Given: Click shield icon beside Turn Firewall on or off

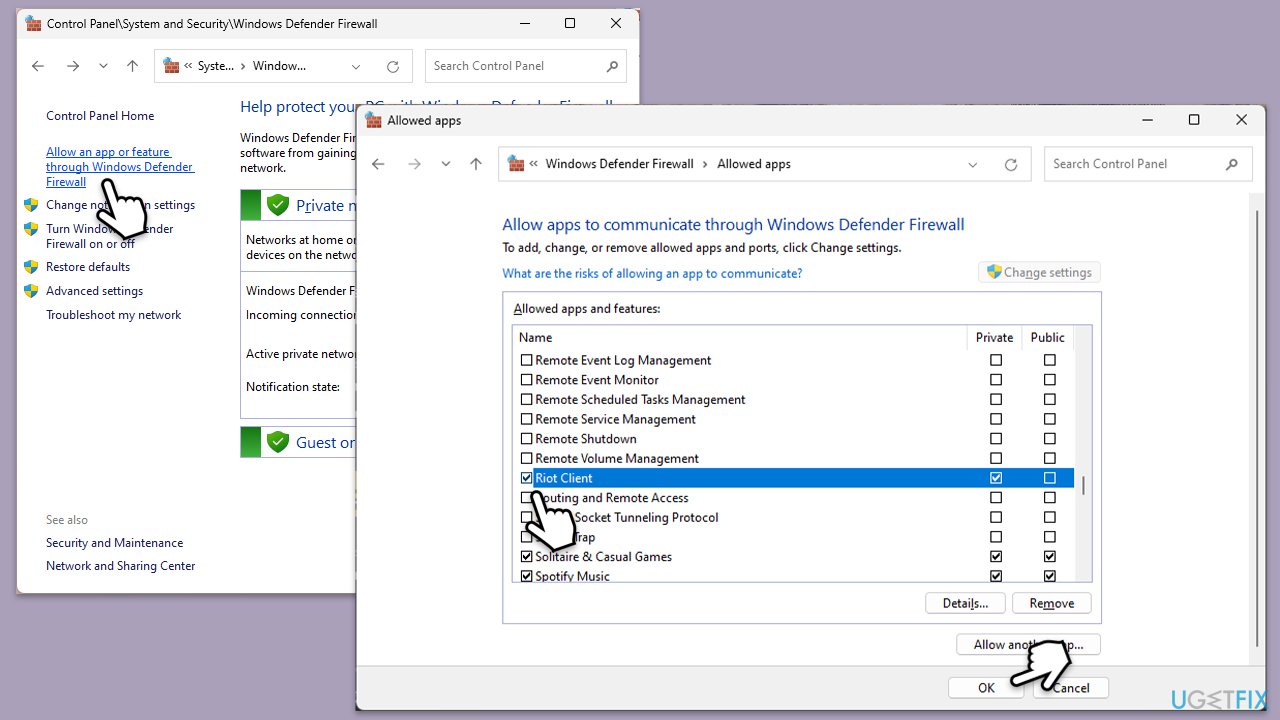Looking at the screenshot, I should pyautogui.click(x=31, y=229).
